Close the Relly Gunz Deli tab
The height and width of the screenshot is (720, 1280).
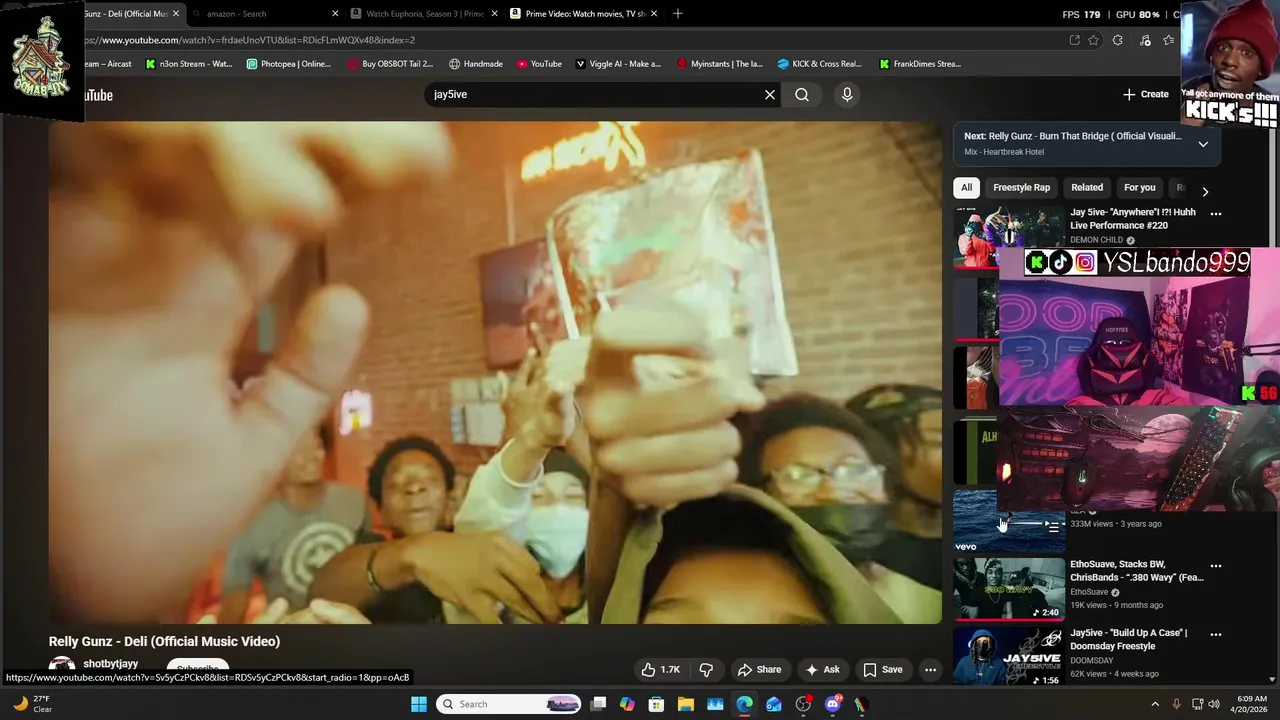coord(176,14)
